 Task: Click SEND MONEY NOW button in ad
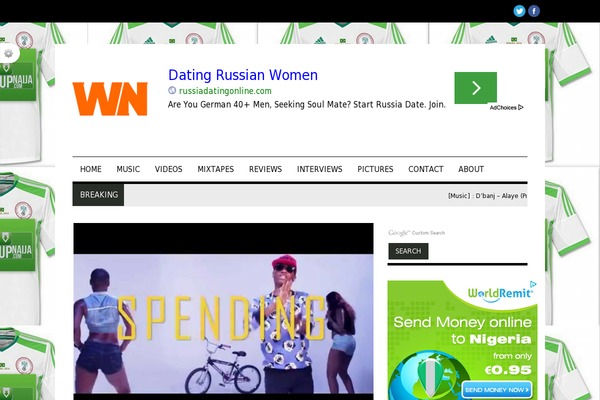coord(497,390)
